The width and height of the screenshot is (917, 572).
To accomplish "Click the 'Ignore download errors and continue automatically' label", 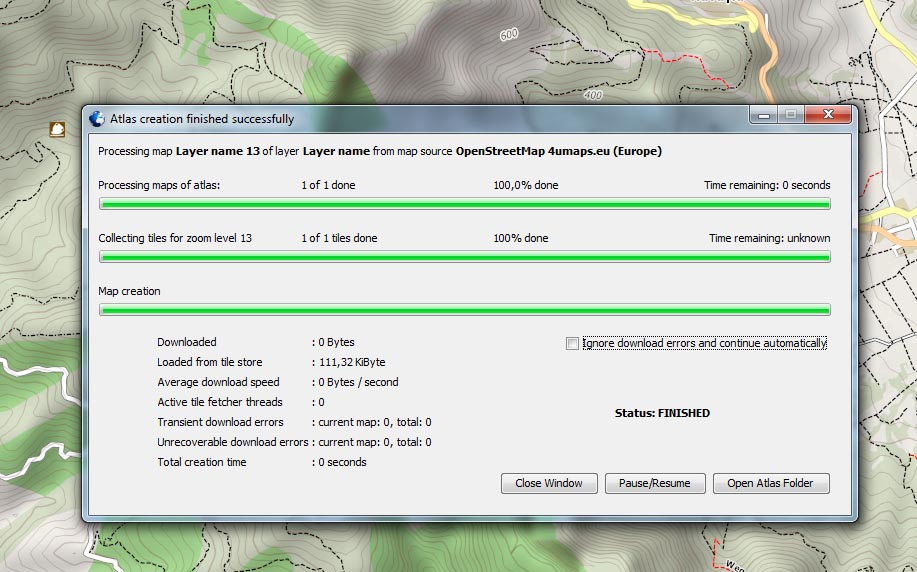I will pyautogui.click(x=704, y=344).
